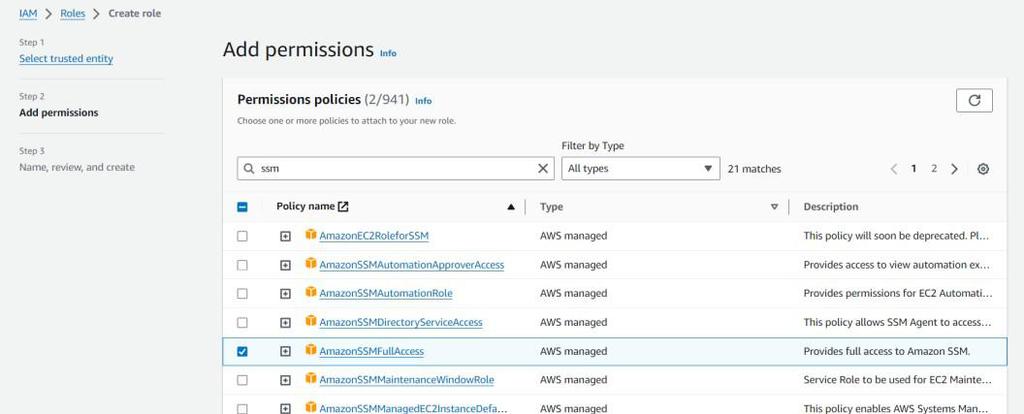Go to next page arrow
Image resolution: width=1024 pixels, height=414 pixels.
(x=954, y=169)
